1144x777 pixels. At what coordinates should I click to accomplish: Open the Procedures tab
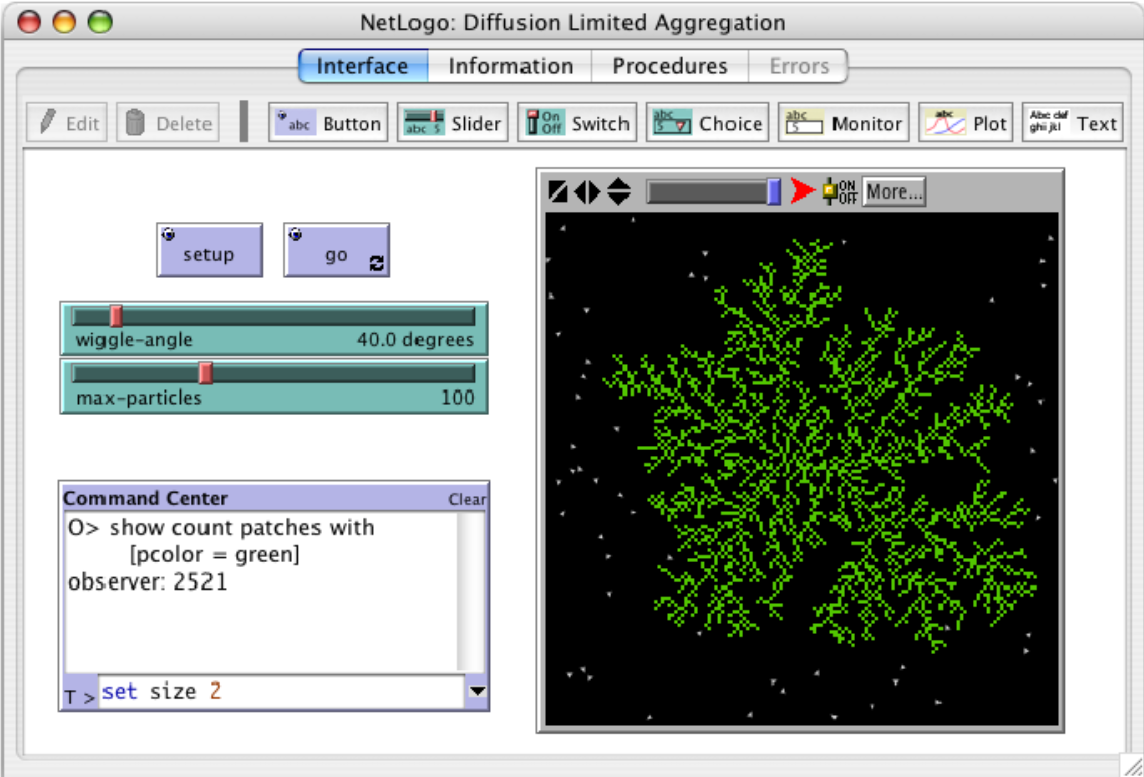click(x=669, y=67)
